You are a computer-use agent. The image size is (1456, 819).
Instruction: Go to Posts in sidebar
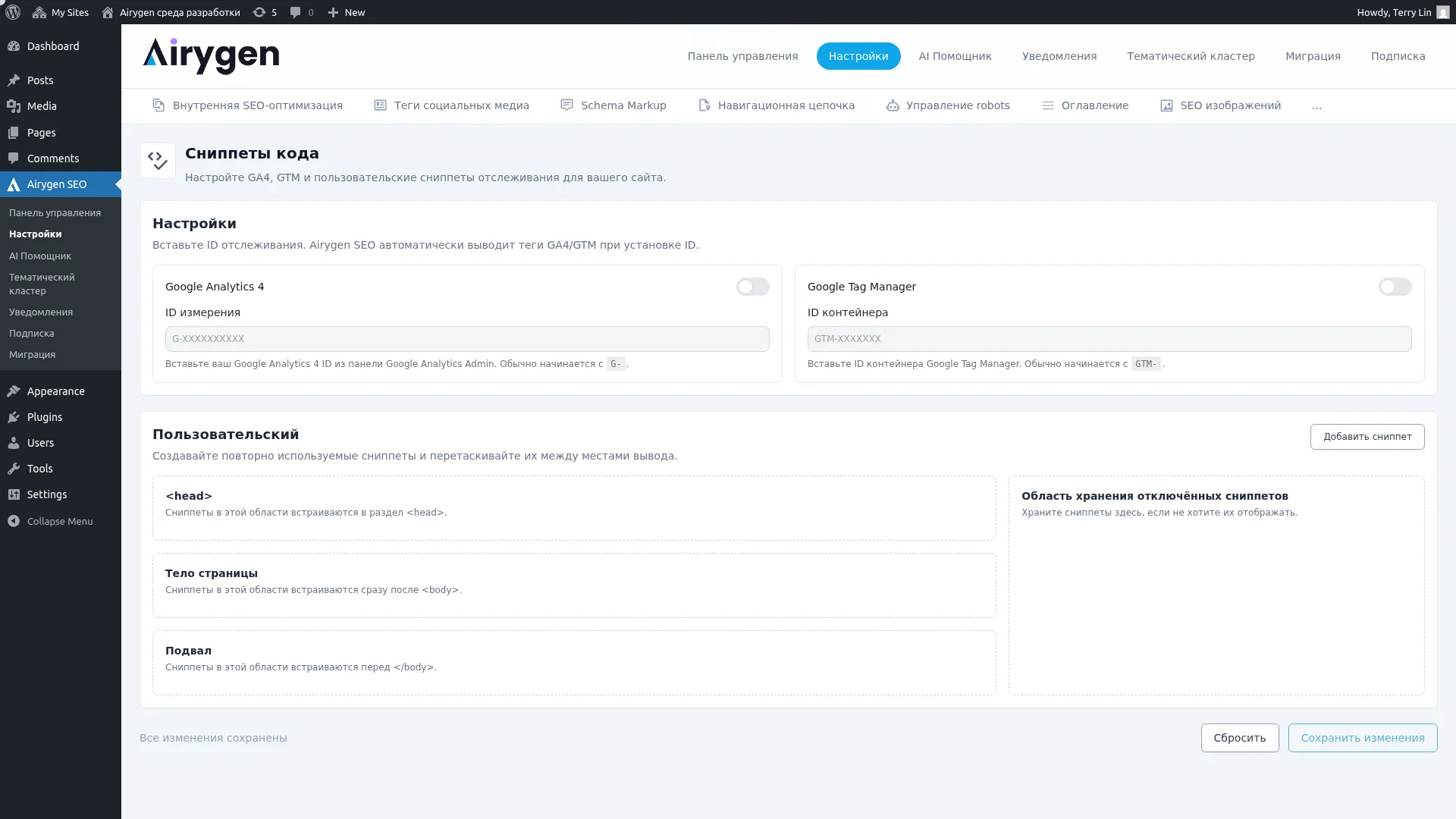pyautogui.click(x=61, y=80)
